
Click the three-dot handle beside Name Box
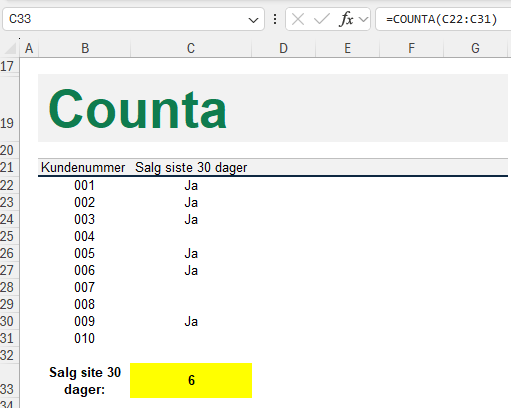pyautogui.click(x=275, y=19)
